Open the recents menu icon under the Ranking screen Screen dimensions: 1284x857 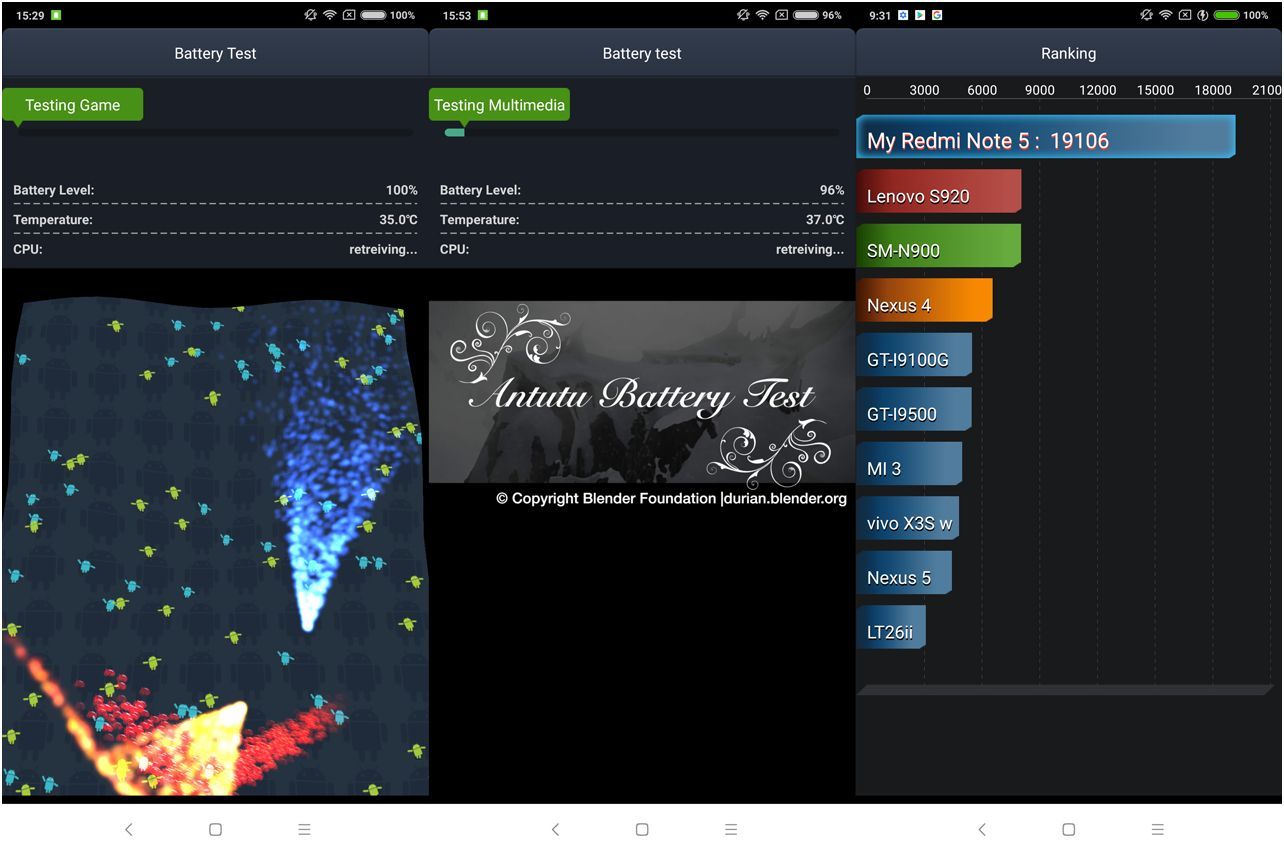(1157, 829)
